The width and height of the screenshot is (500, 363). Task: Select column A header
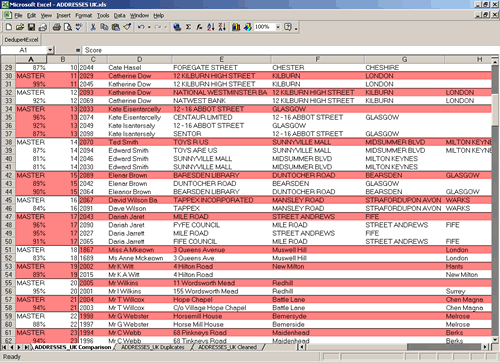tap(31, 59)
